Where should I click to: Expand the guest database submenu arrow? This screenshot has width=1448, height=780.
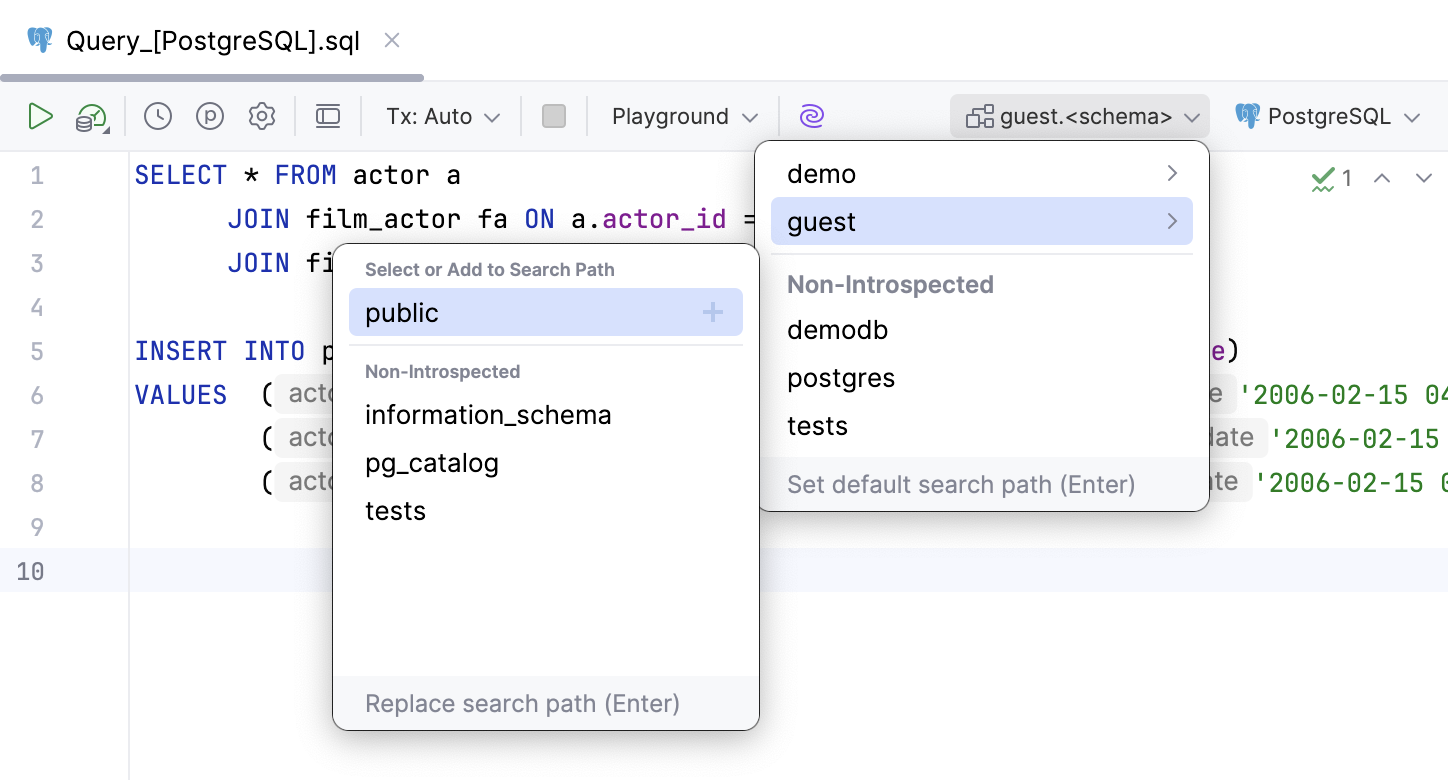click(1171, 221)
